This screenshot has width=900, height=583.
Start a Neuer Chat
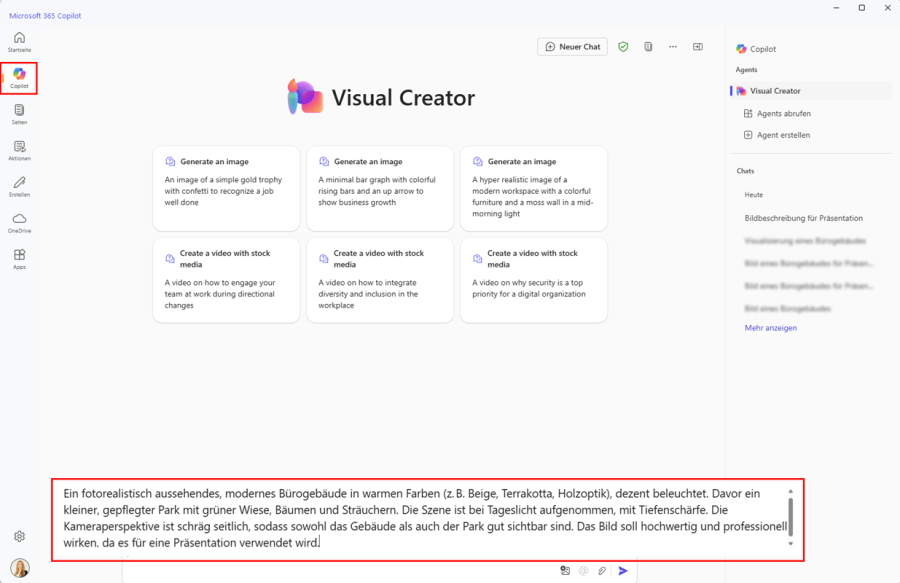(572, 46)
